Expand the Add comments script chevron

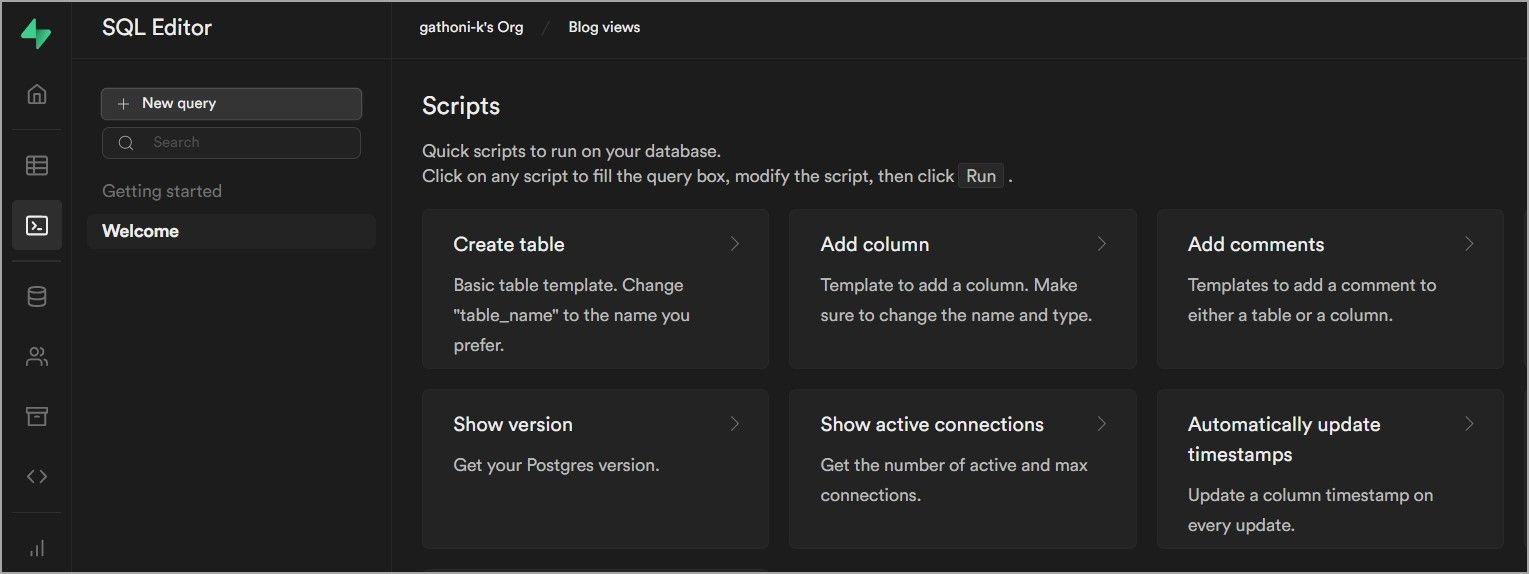point(1469,244)
